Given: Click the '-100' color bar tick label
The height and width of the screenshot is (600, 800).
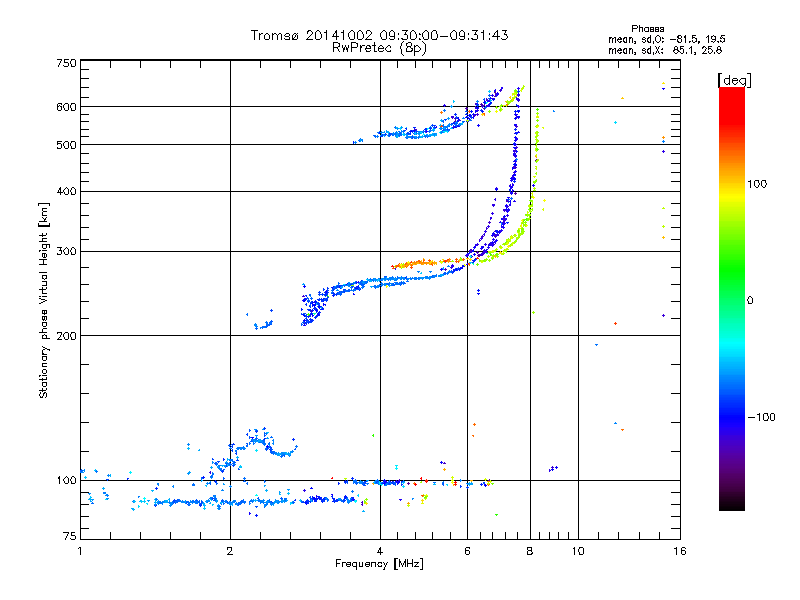Looking at the screenshot, I should click(762, 417).
